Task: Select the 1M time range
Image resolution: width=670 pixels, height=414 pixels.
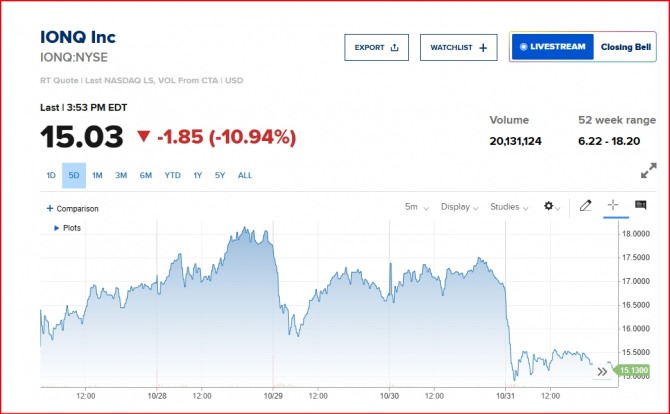Action: tap(97, 176)
